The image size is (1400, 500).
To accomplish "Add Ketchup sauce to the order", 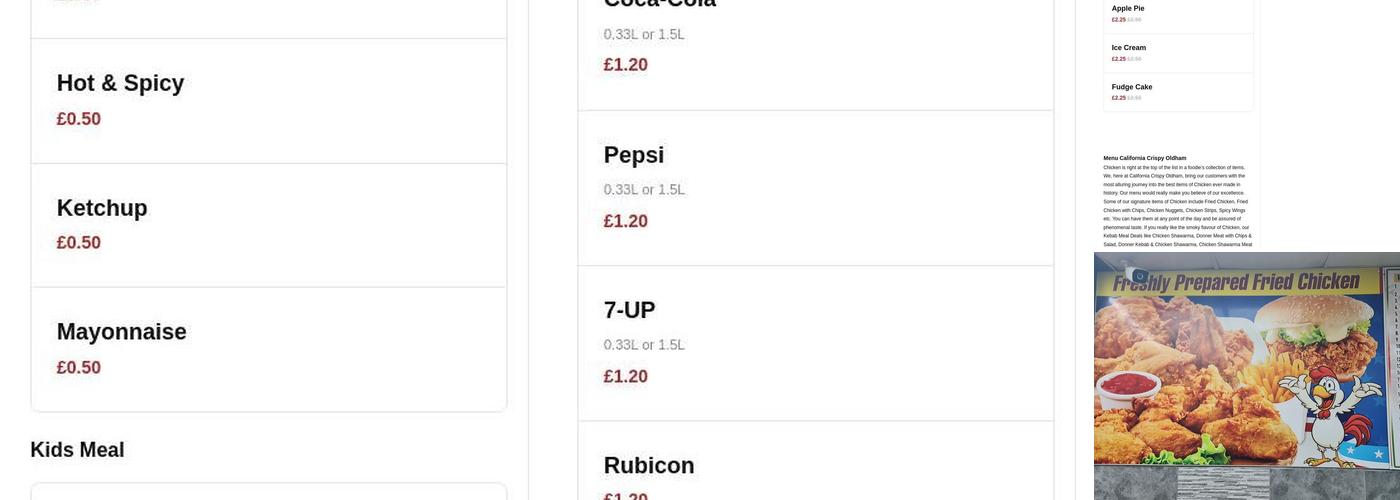I will pyautogui.click(x=102, y=209).
